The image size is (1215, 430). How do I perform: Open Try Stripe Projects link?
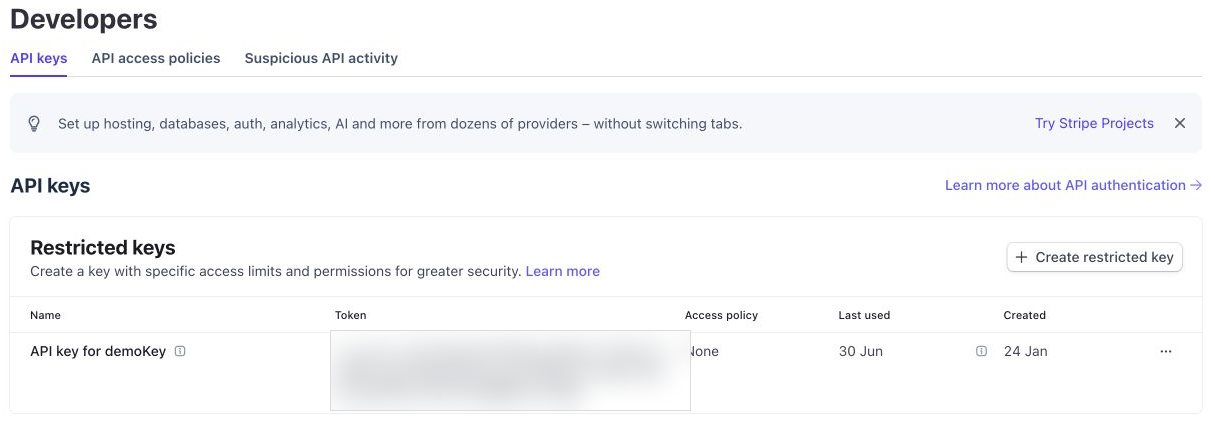[x=1094, y=124]
